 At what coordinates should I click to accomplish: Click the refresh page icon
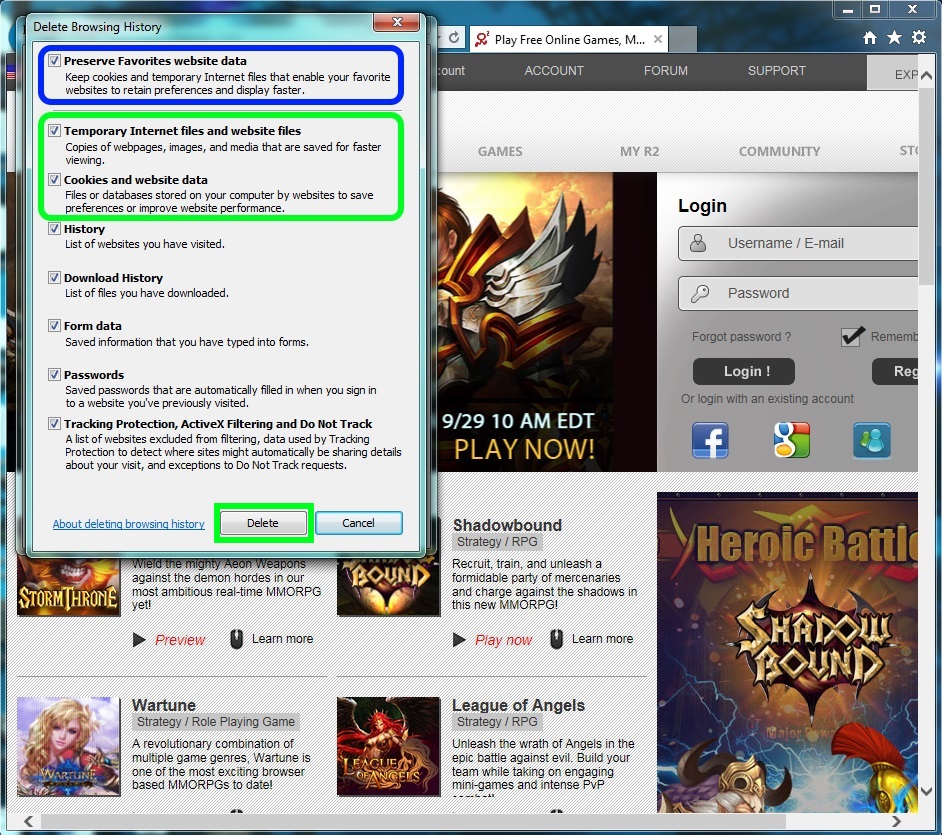[454, 38]
